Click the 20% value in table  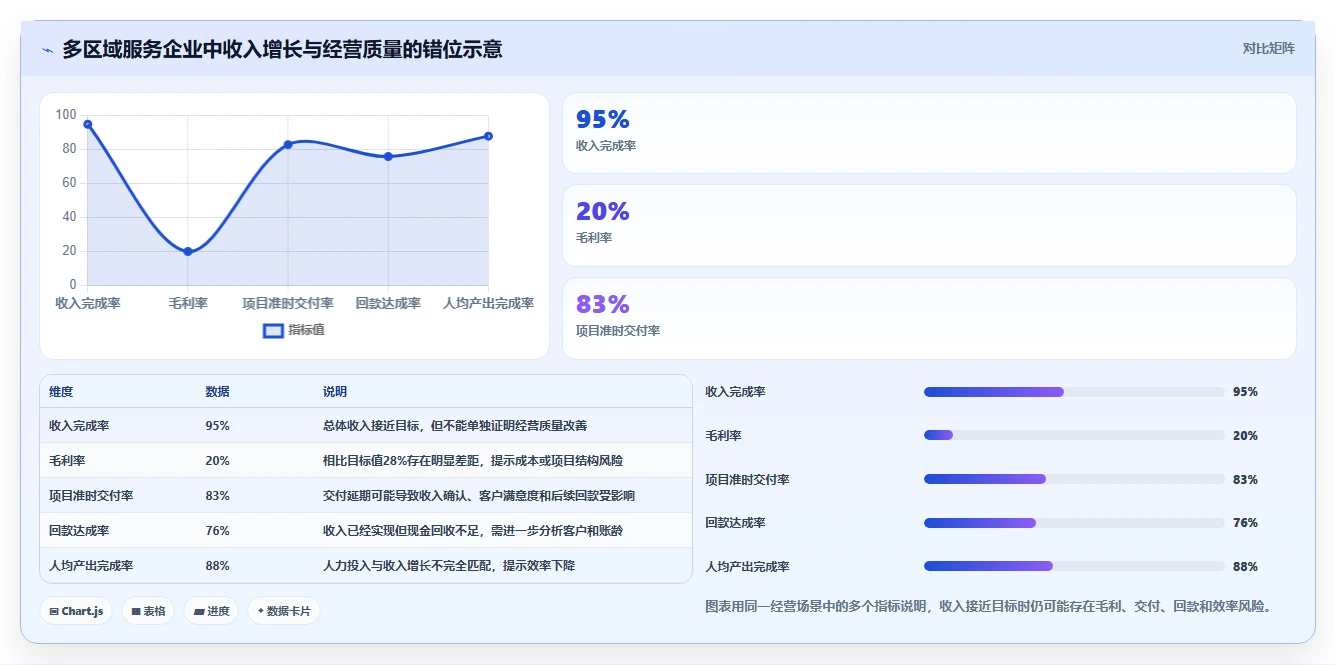tap(217, 460)
